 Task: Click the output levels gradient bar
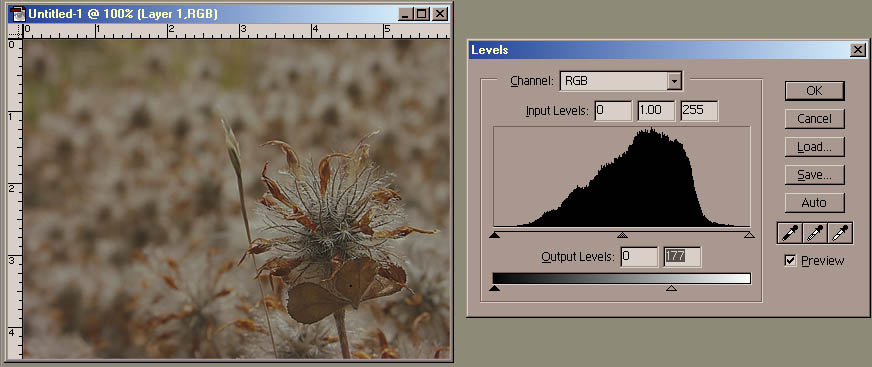tap(622, 278)
